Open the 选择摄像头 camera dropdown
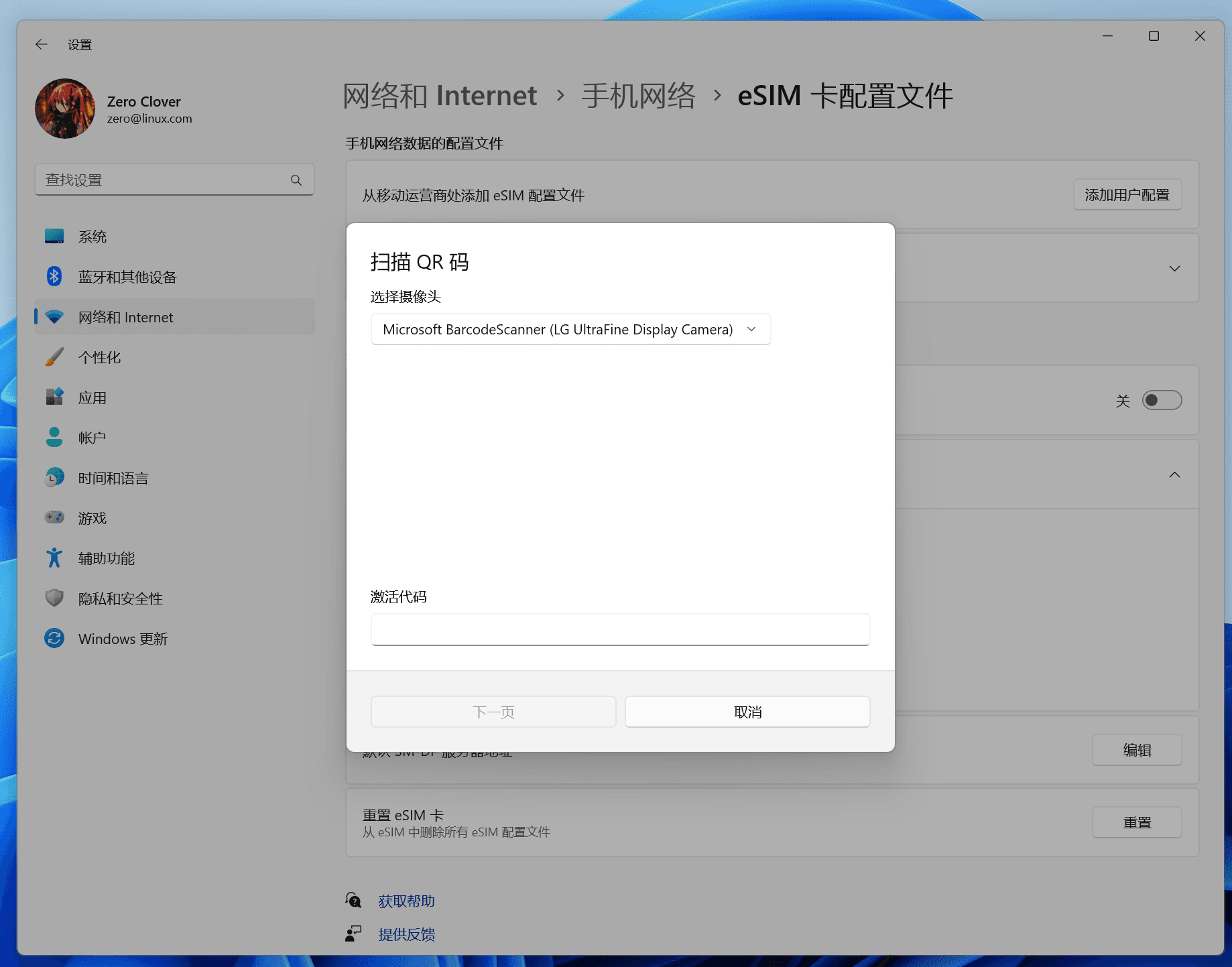The height and width of the screenshot is (967, 1232). pos(570,329)
